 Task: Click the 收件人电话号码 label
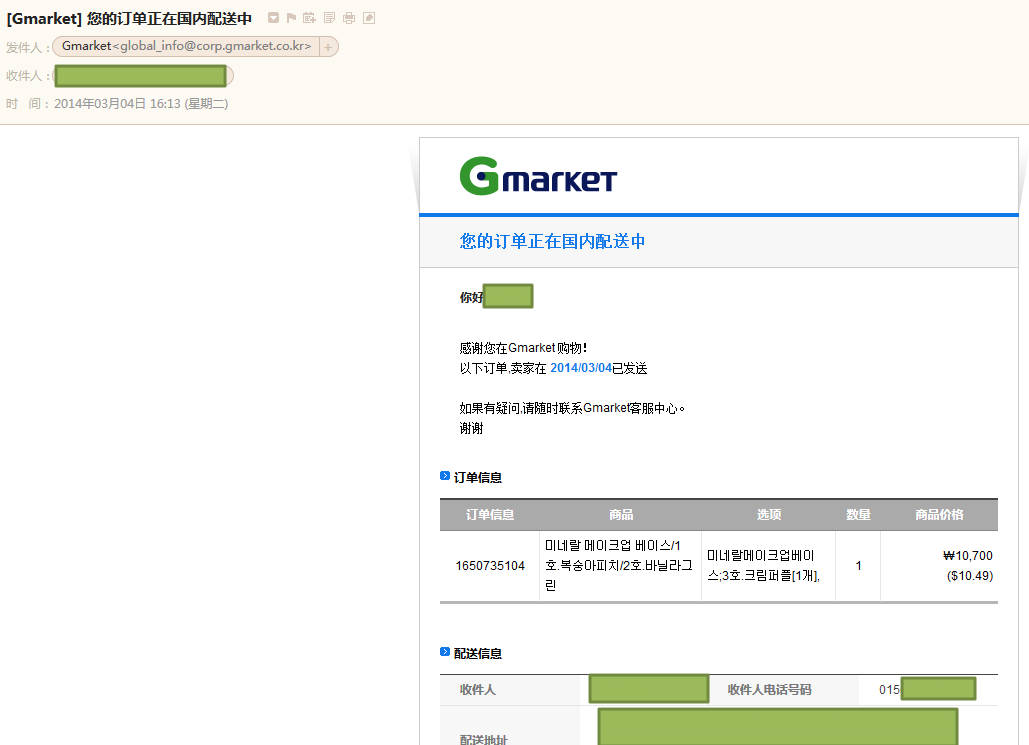(x=769, y=690)
